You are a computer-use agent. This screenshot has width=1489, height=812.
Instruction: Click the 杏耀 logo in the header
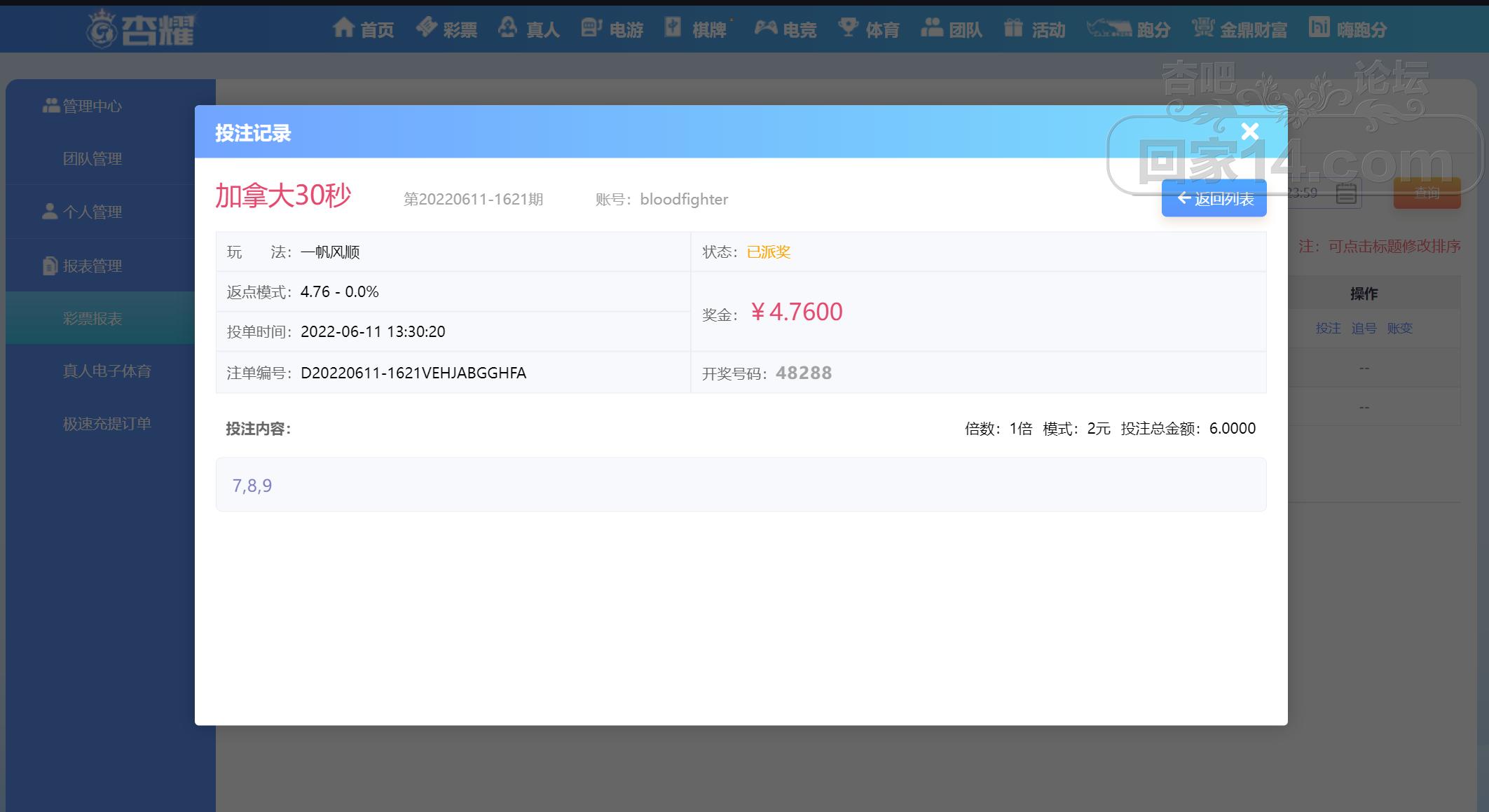tap(142, 29)
